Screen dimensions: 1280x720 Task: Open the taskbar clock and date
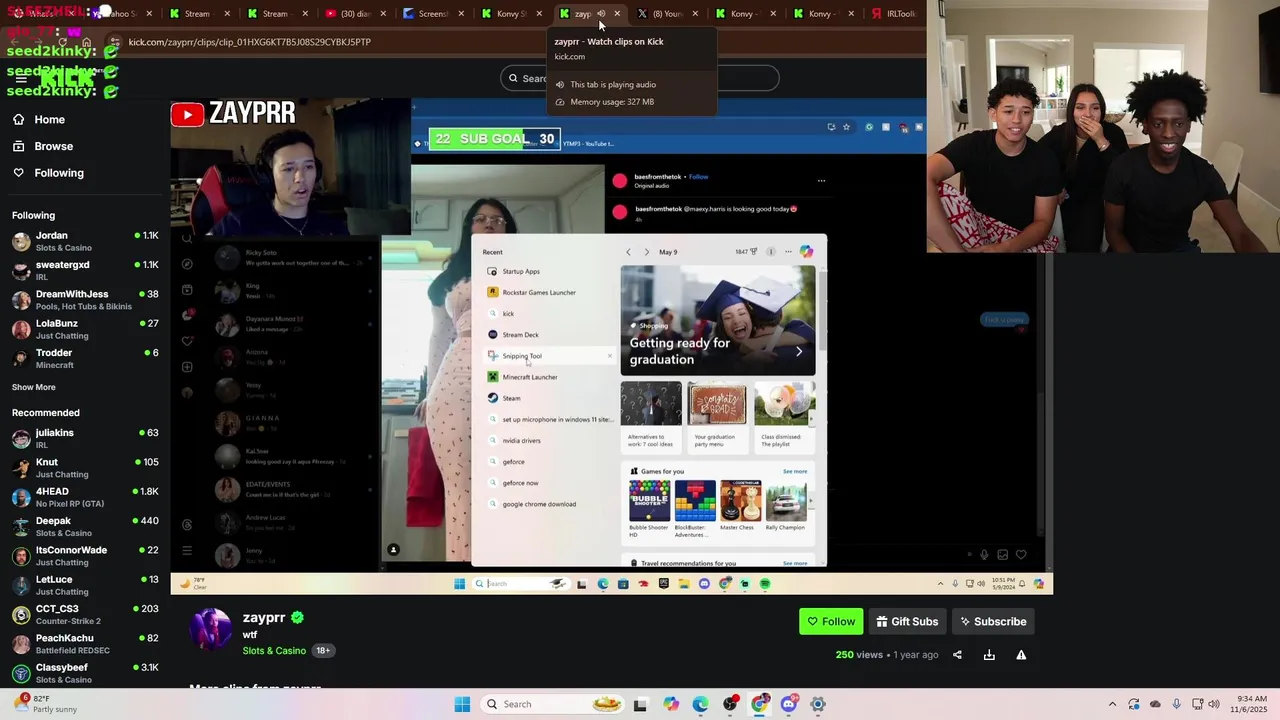pyautogui.click(x=1251, y=704)
